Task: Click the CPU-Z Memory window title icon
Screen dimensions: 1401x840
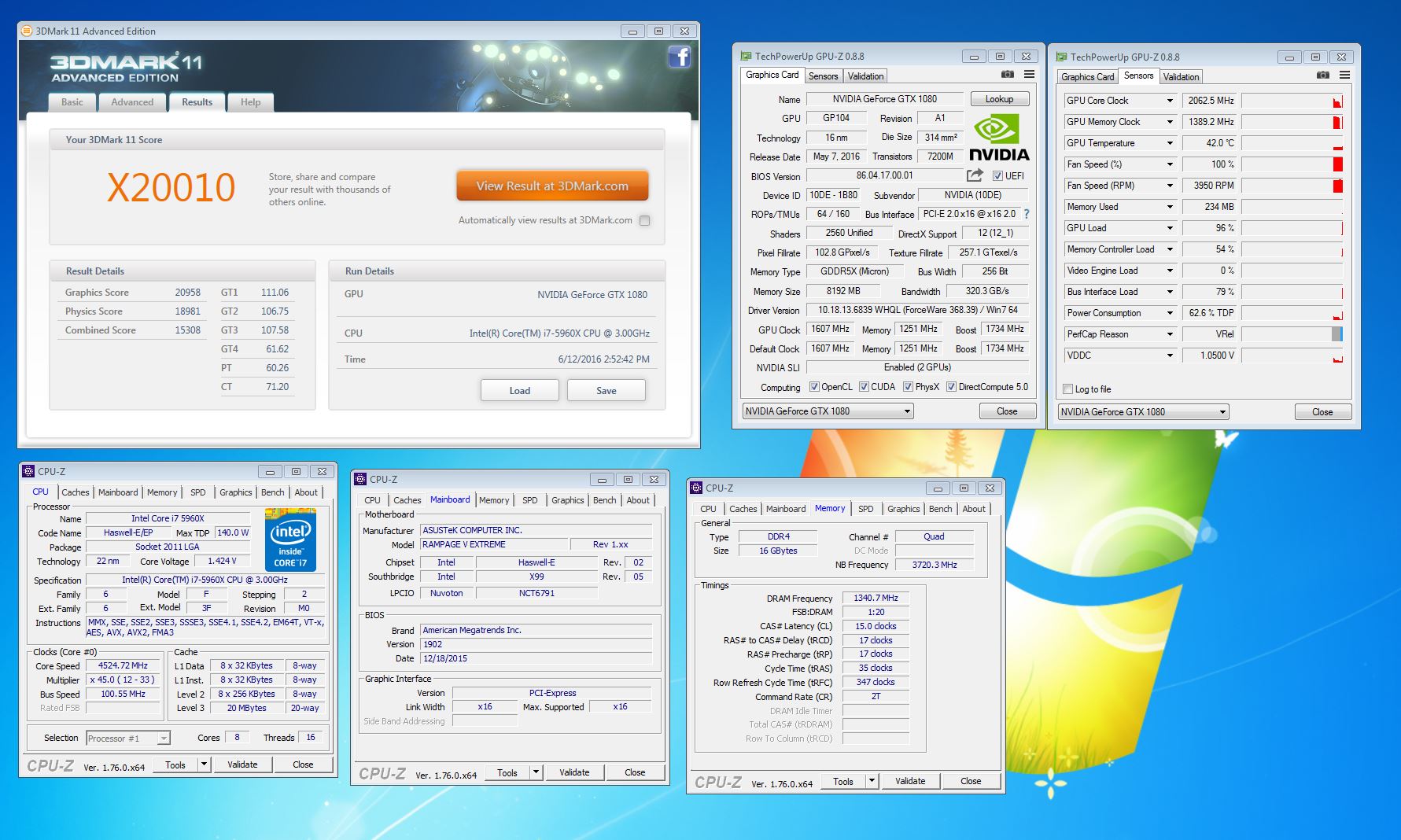Action: 696,488
